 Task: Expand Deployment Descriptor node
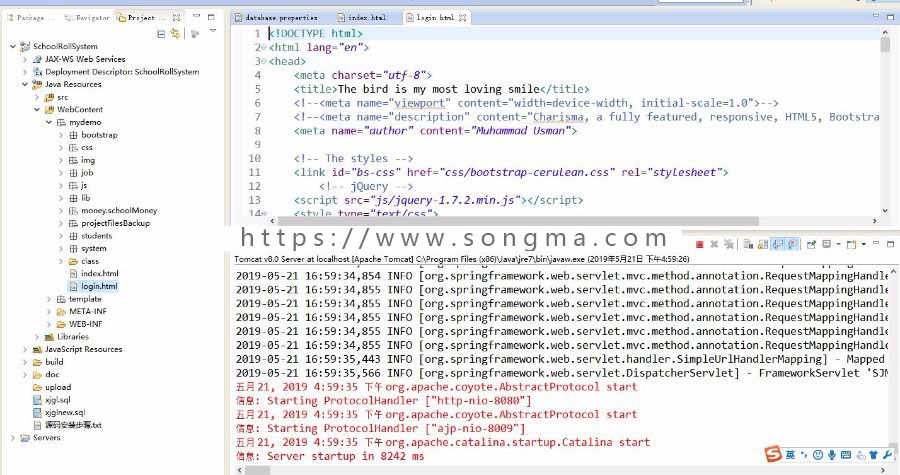[x=25, y=72]
